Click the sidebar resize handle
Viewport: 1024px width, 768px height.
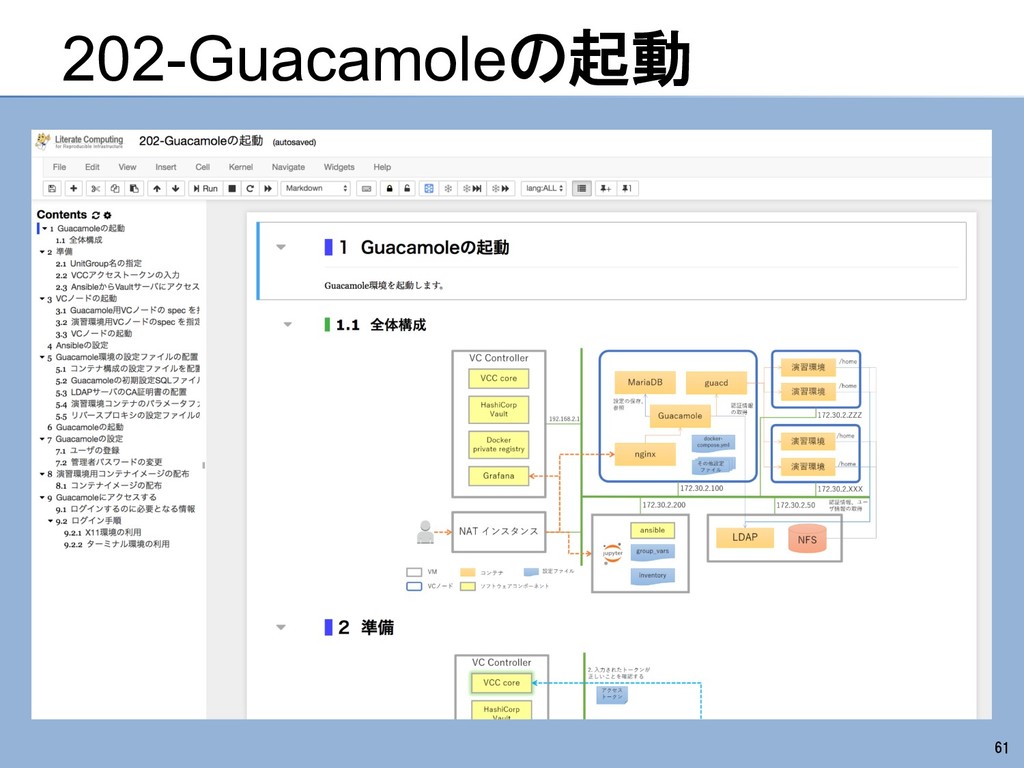[204, 466]
